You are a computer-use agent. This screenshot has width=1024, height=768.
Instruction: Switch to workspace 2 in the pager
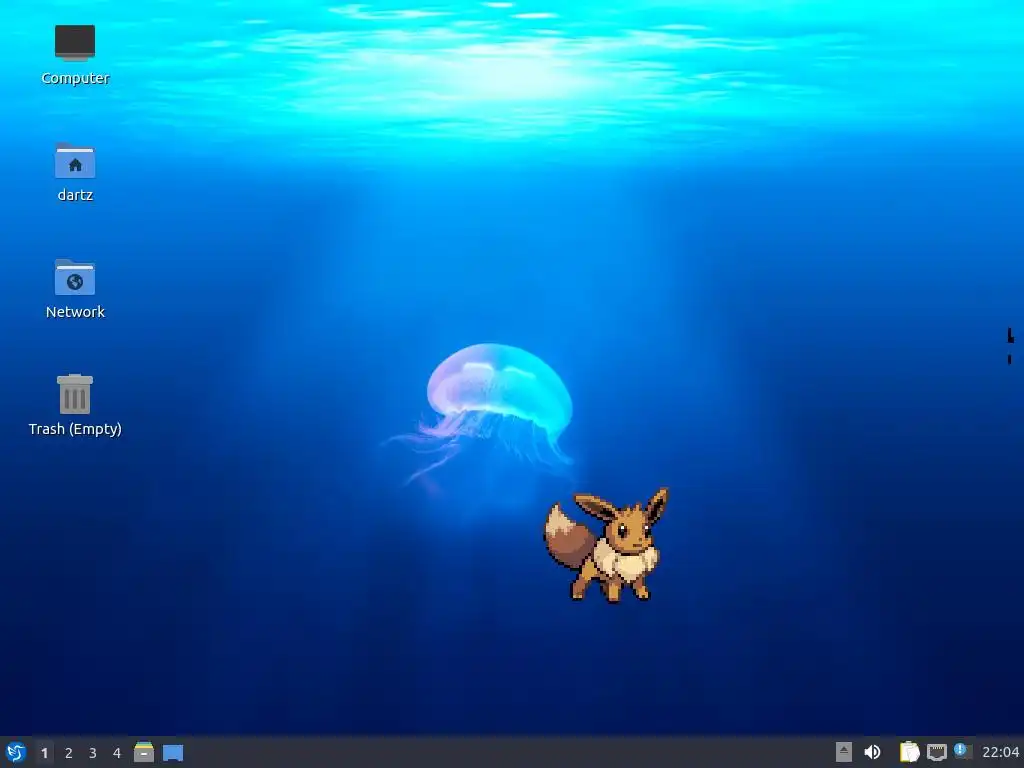(69, 753)
